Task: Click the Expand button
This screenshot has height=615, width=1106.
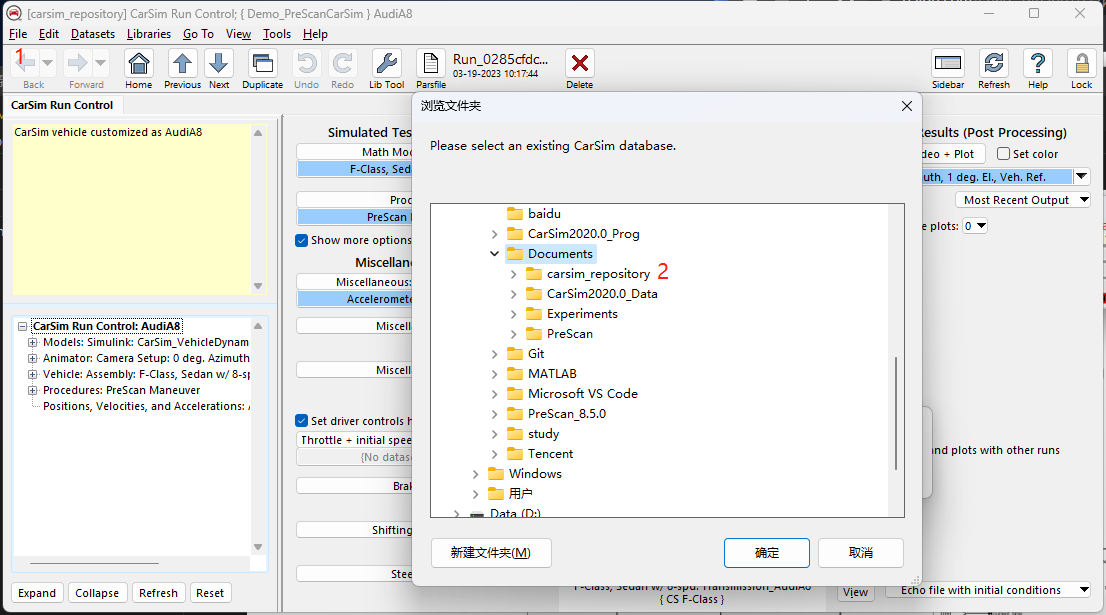Action: click(x=37, y=593)
